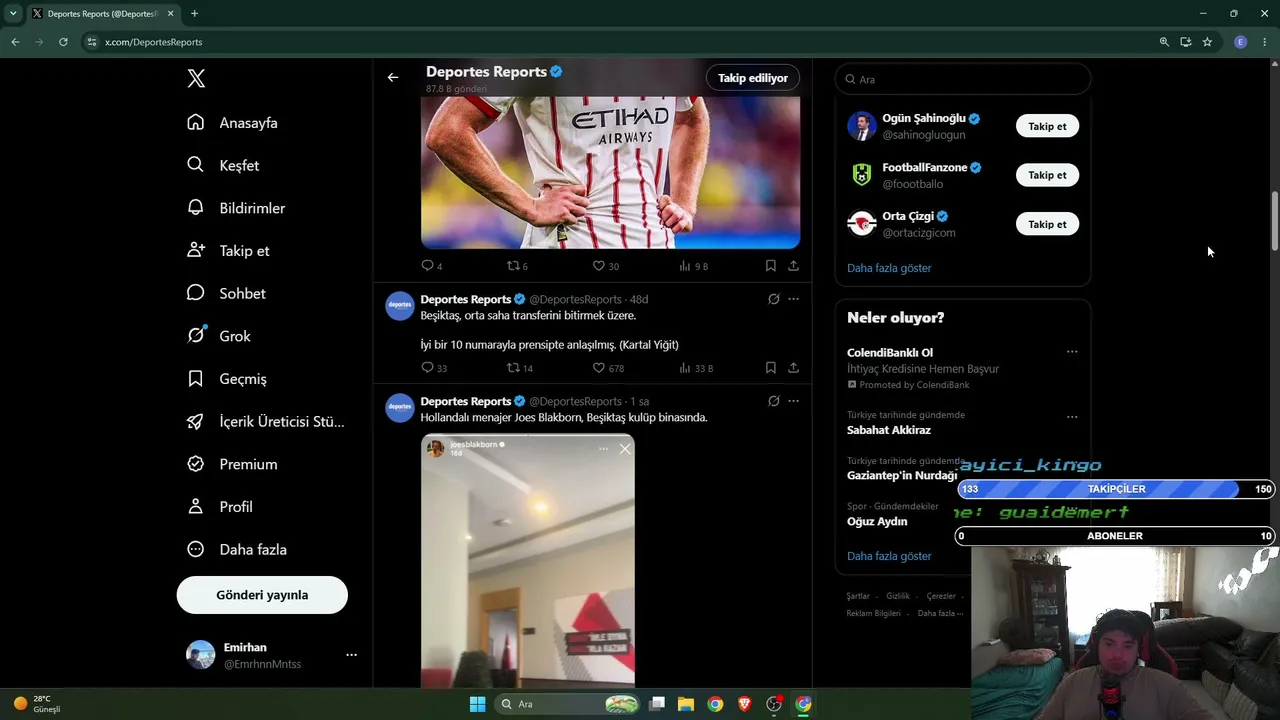Open the Şartlar footer link
The width and height of the screenshot is (1280, 720).
click(858, 596)
